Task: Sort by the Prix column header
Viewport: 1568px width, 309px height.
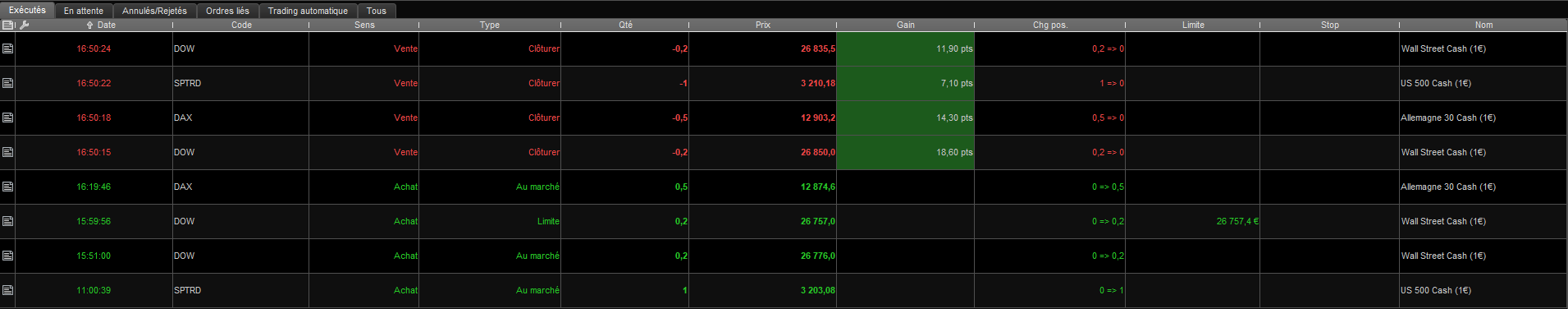Action: point(763,25)
